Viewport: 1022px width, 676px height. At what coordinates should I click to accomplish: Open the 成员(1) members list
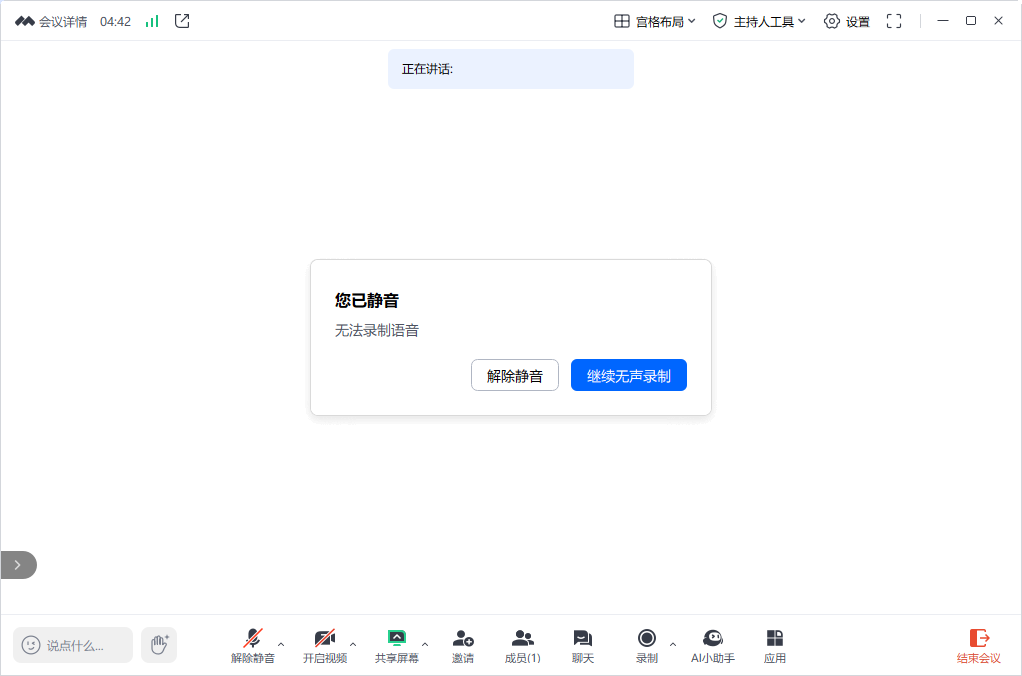(523, 646)
